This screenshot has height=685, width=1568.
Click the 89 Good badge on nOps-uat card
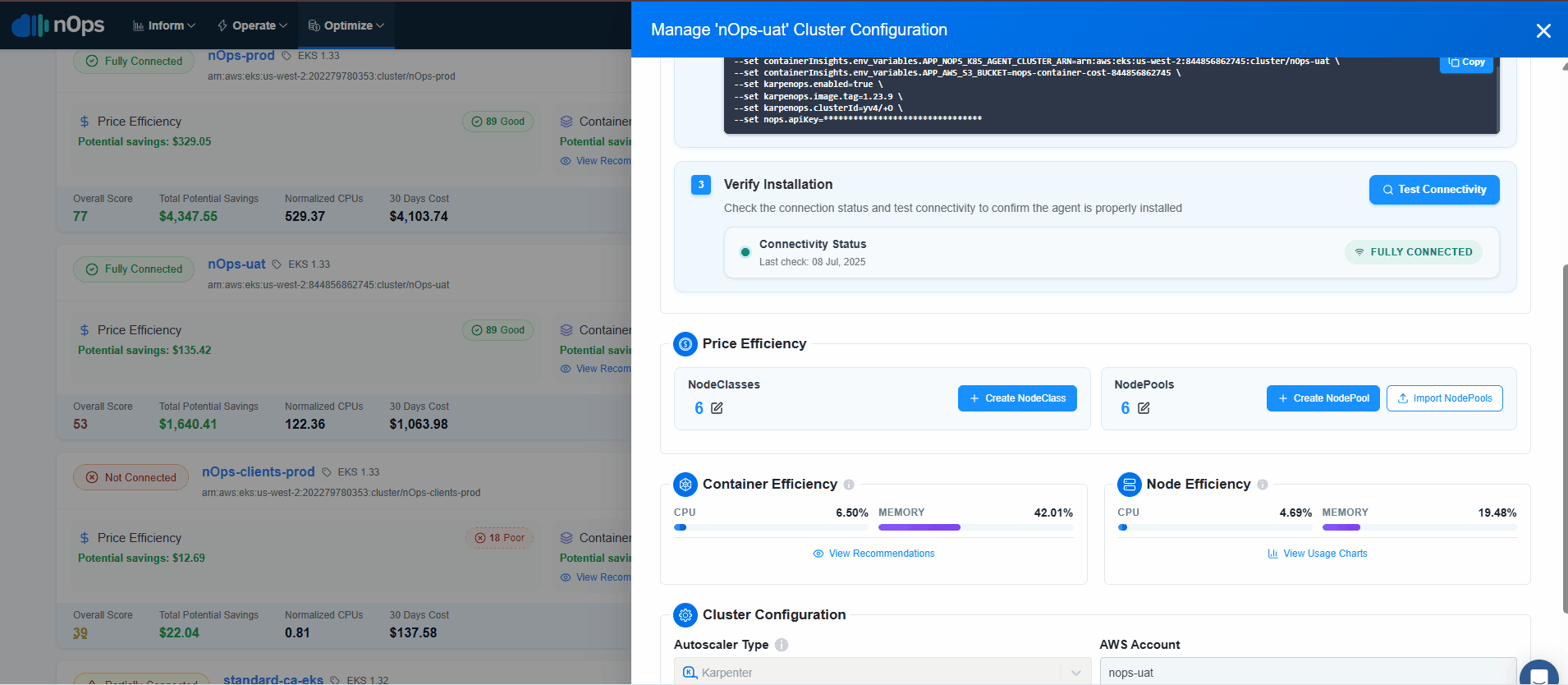click(498, 330)
